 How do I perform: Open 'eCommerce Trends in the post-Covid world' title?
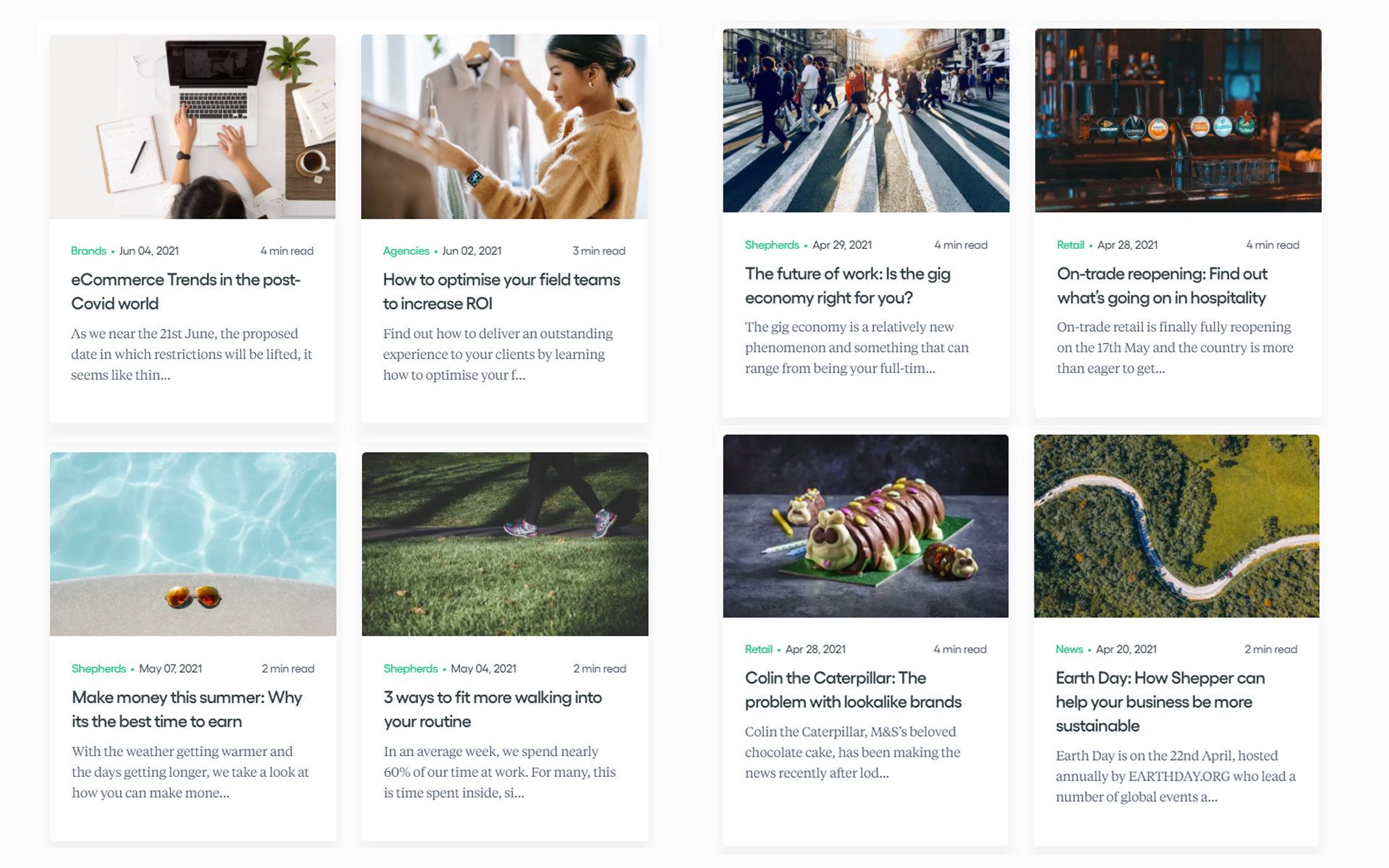[x=185, y=292]
